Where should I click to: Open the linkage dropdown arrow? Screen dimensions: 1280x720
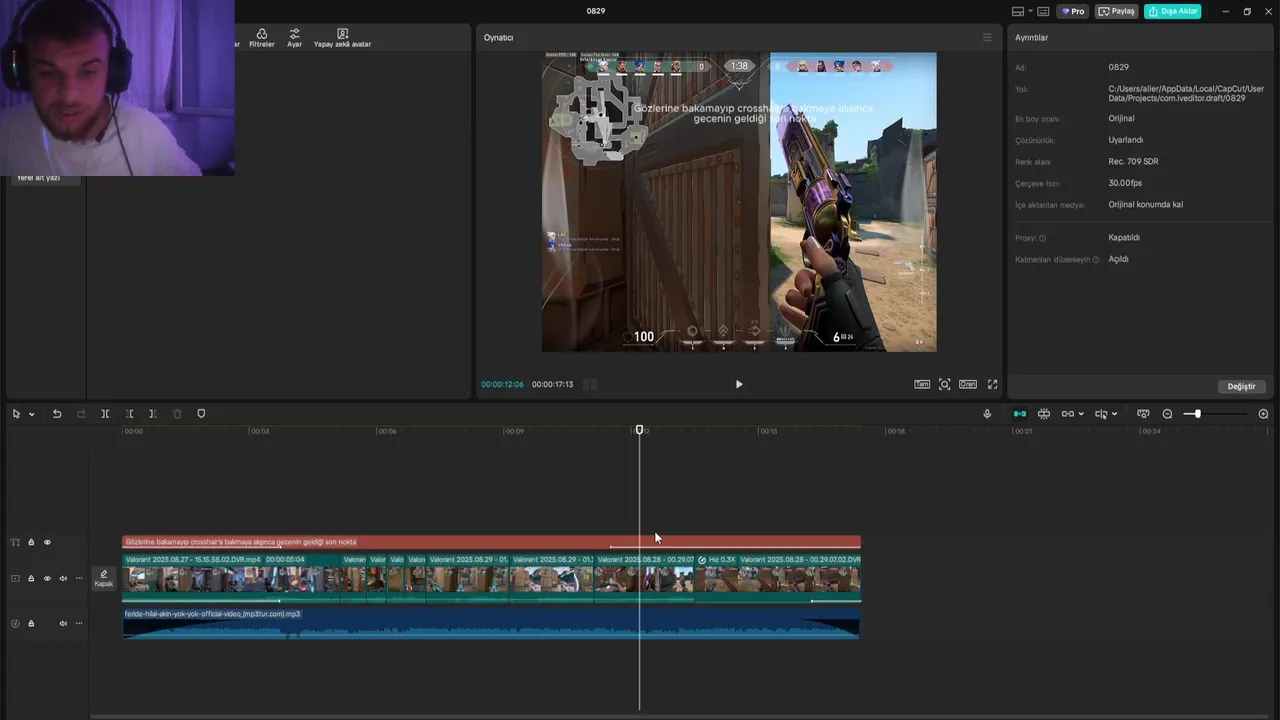click(x=1081, y=414)
